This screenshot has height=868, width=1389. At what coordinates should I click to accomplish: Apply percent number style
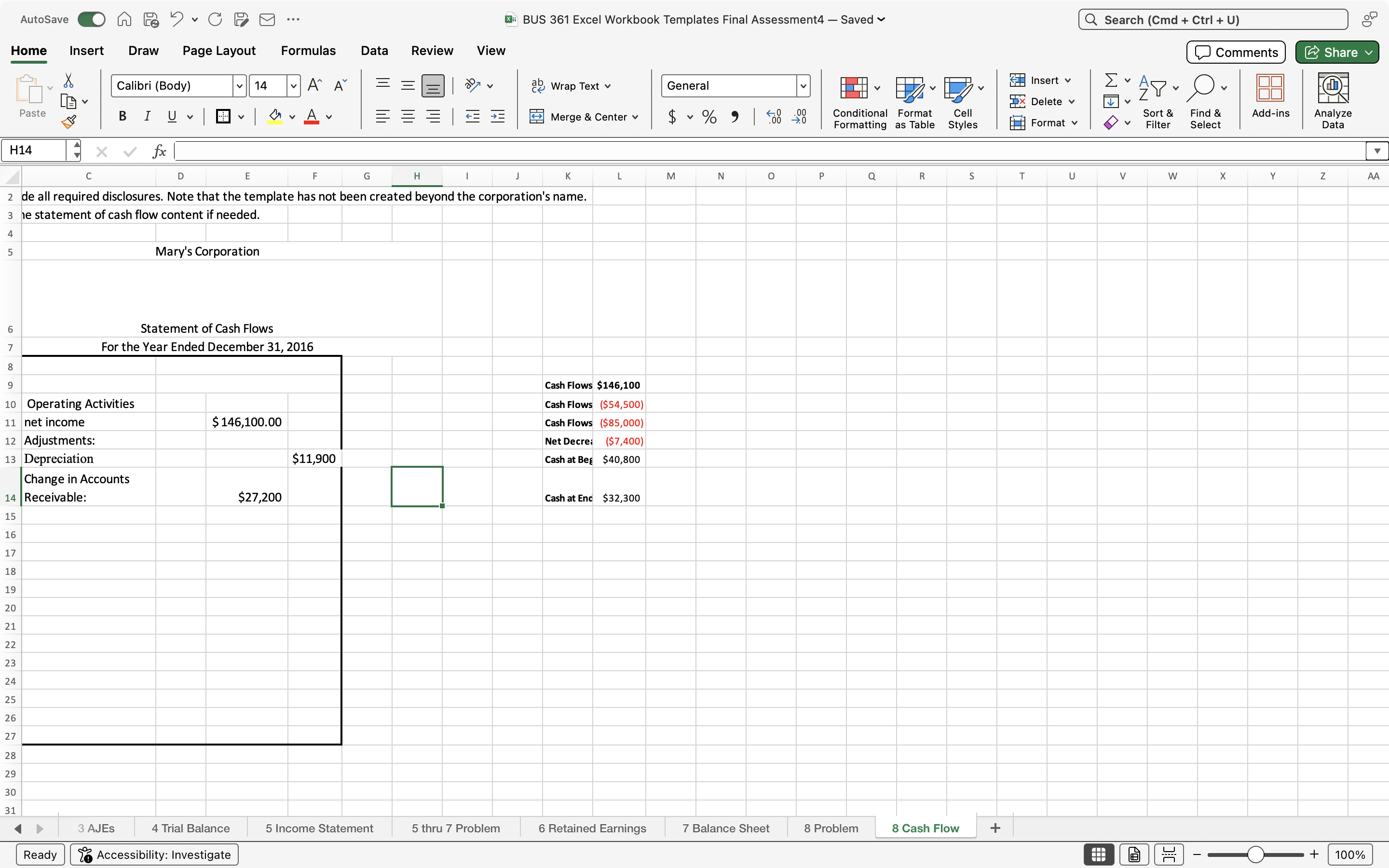point(709,117)
